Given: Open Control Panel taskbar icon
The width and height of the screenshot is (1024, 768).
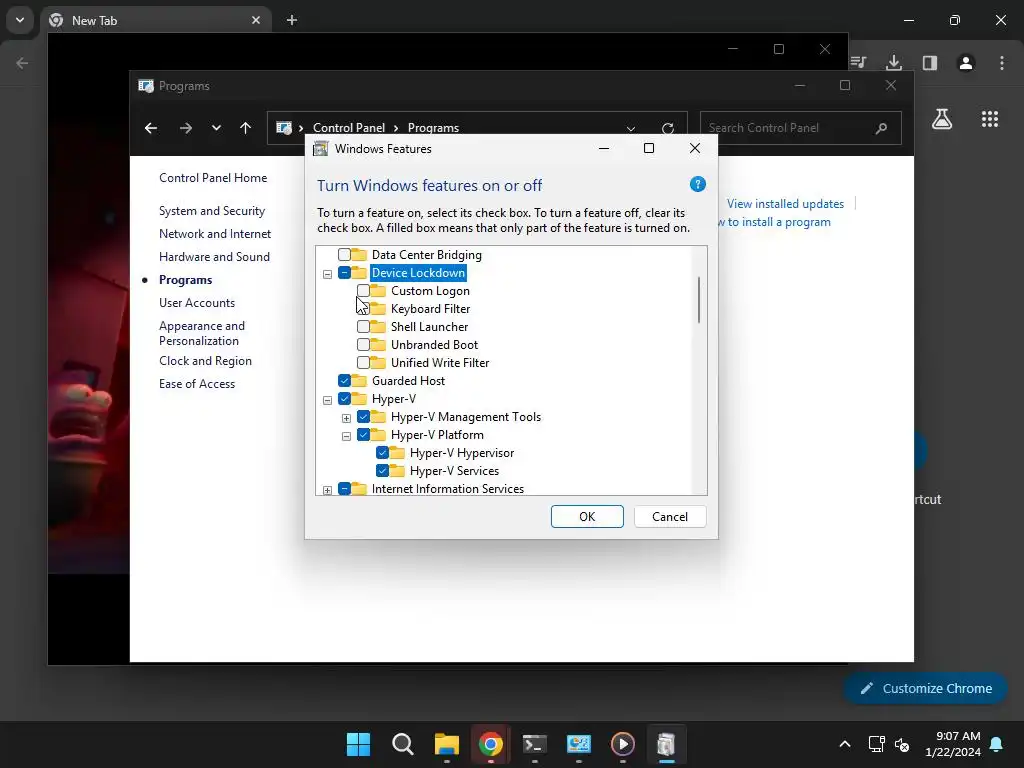Looking at the screenshot, I should point(579,744).
